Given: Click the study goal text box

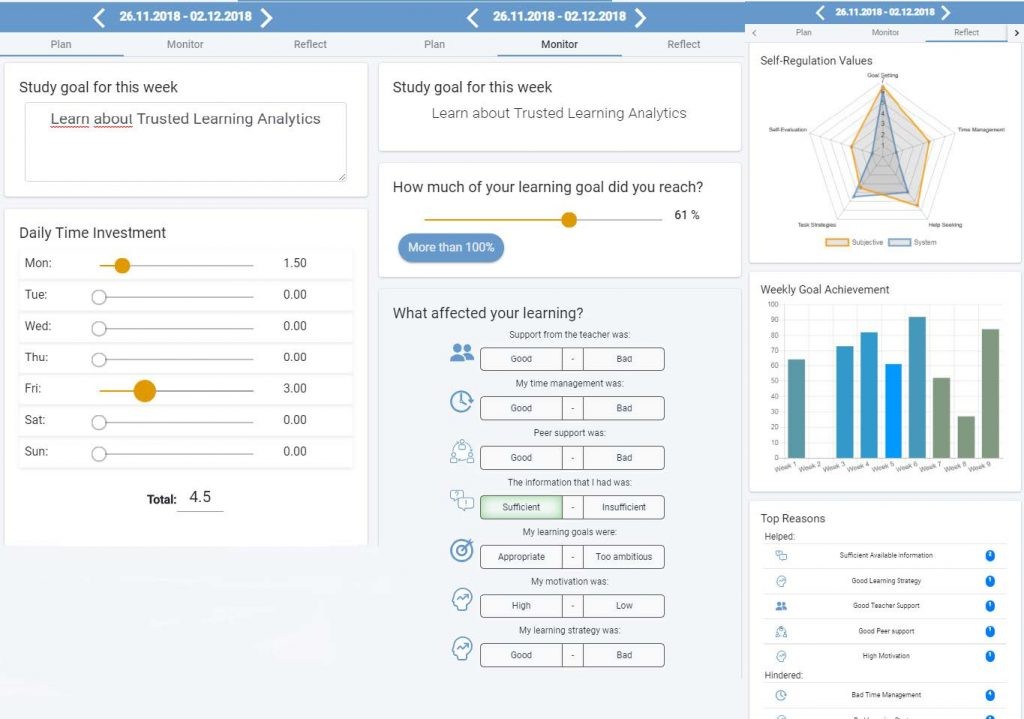Looking at the screenshot, I should point(185,141).
